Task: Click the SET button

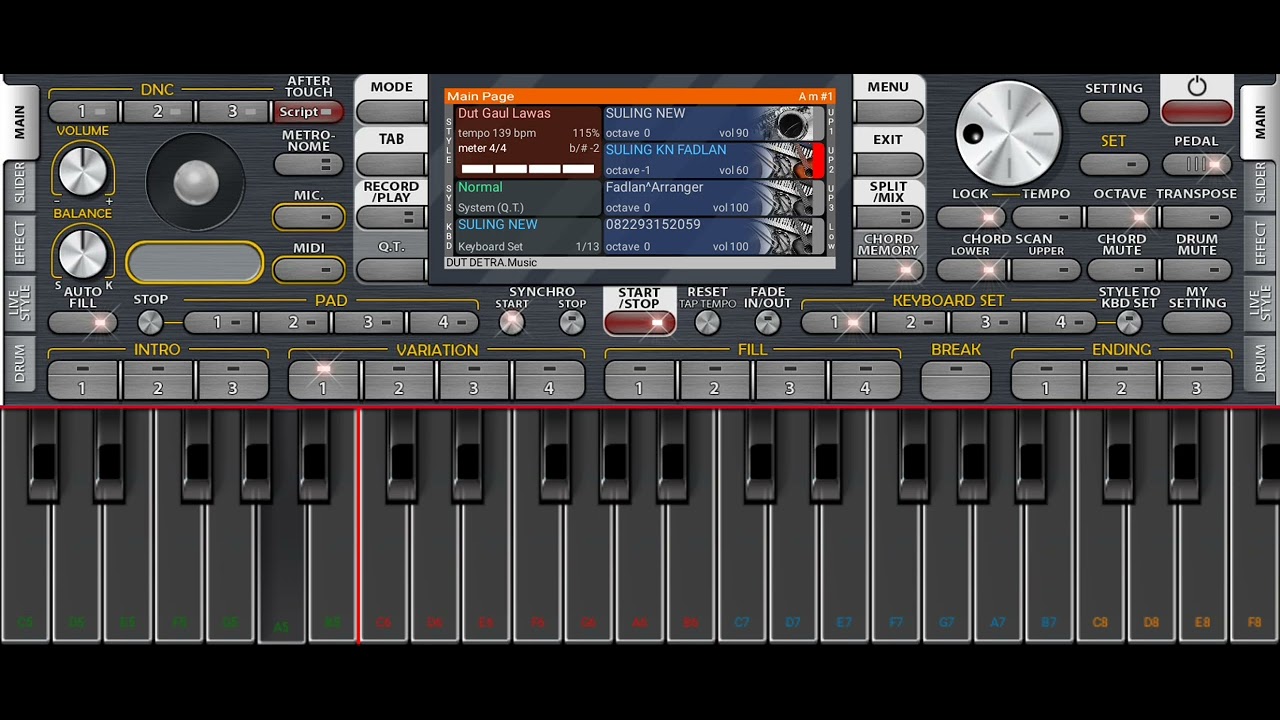Action: 1114,164
